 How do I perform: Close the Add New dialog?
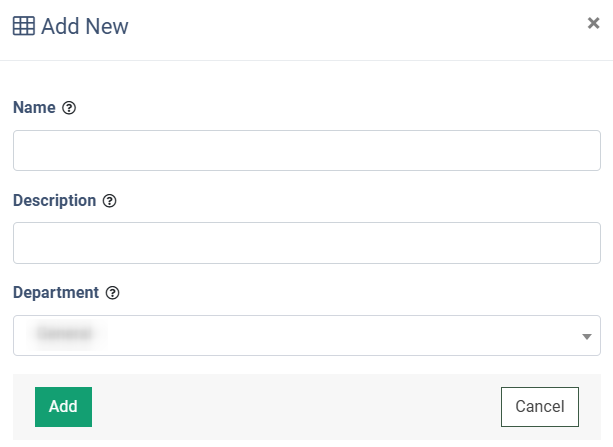pos(593,23)
